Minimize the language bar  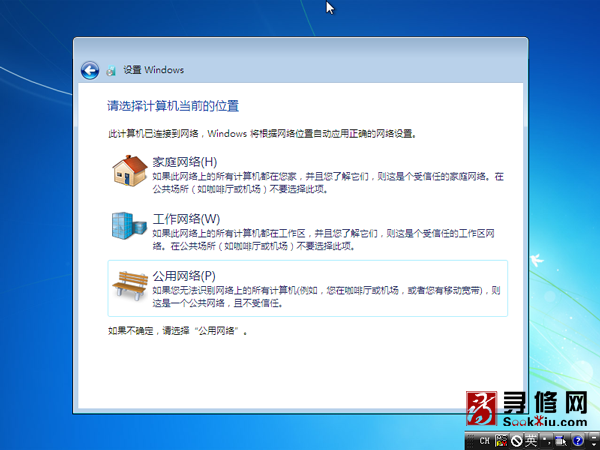click(594, 437)
